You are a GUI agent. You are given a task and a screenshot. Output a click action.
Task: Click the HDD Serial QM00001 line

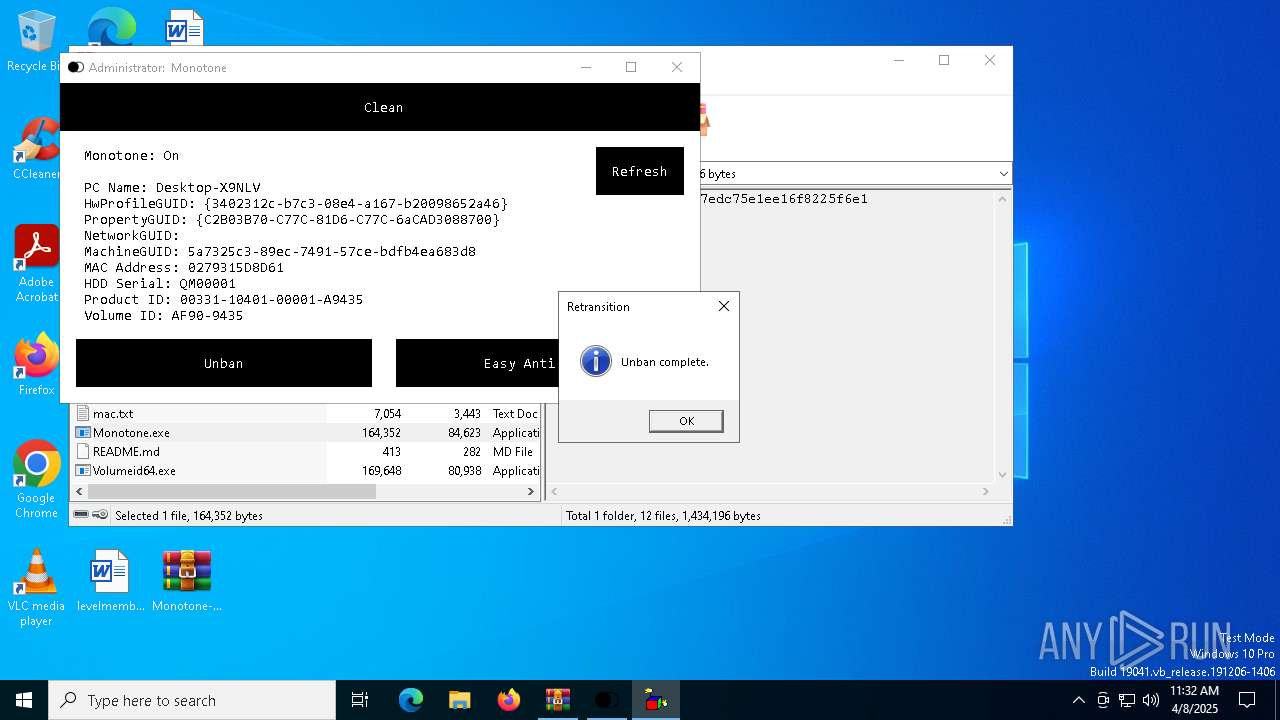click(160, 284)
